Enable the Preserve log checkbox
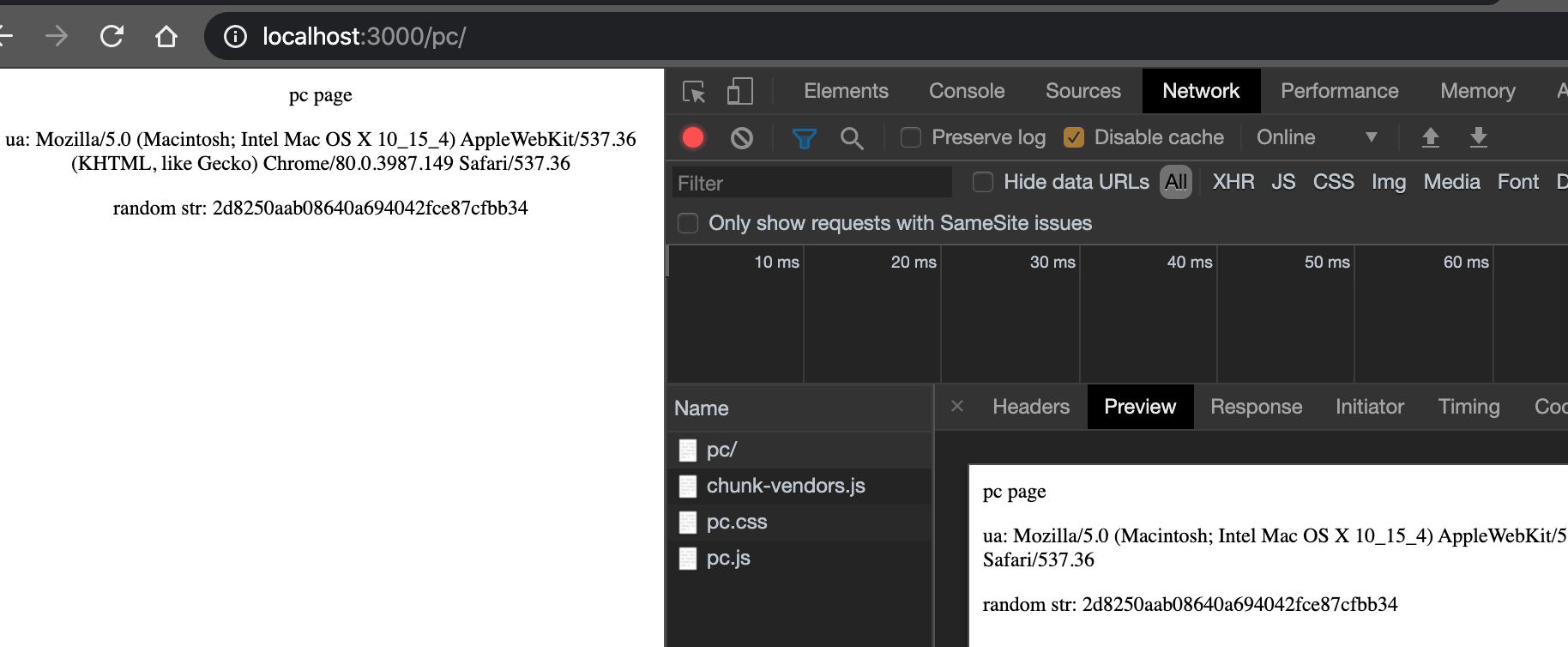The width and height of the screenshot is (1568, 647). coord(911,137)
